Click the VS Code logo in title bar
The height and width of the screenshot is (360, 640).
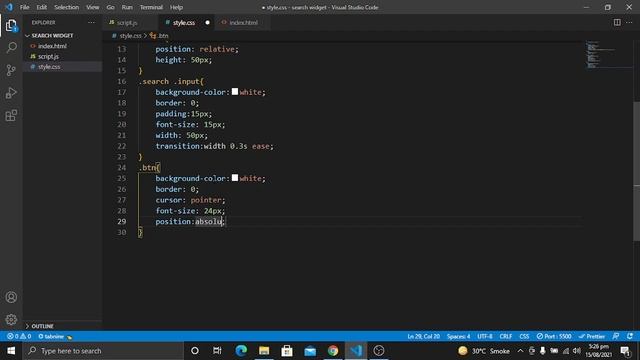pyautogui.click(x=9, y=7)
